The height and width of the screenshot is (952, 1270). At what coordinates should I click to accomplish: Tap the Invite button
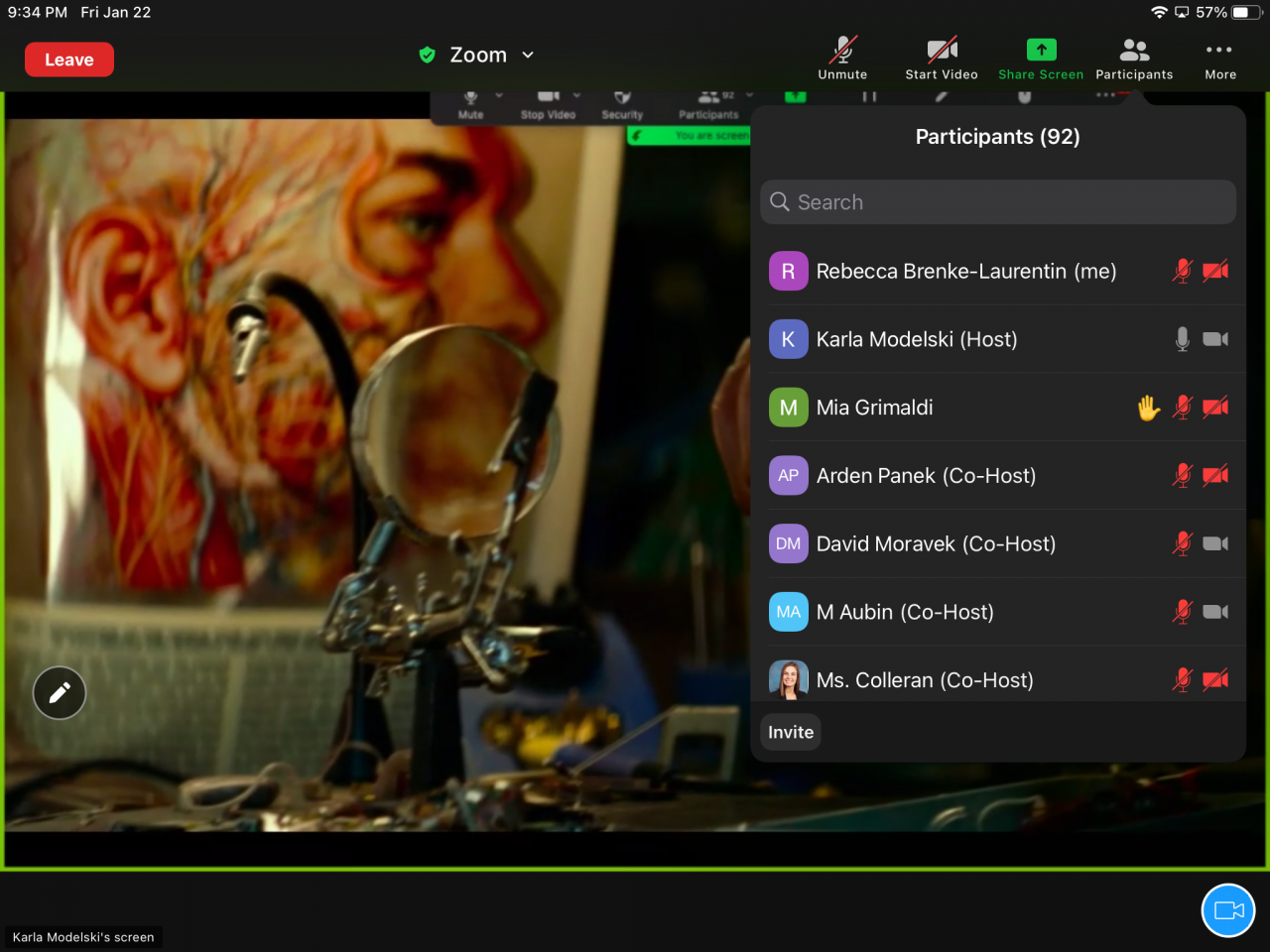coord(791,732)
